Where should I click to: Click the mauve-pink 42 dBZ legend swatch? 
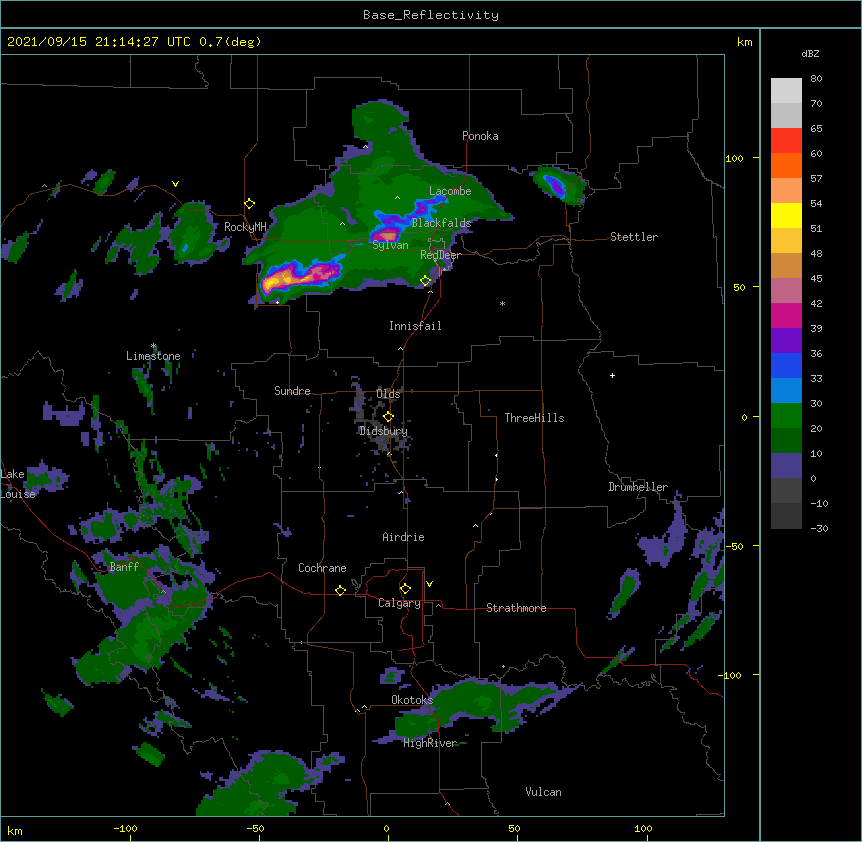(786, 291)
